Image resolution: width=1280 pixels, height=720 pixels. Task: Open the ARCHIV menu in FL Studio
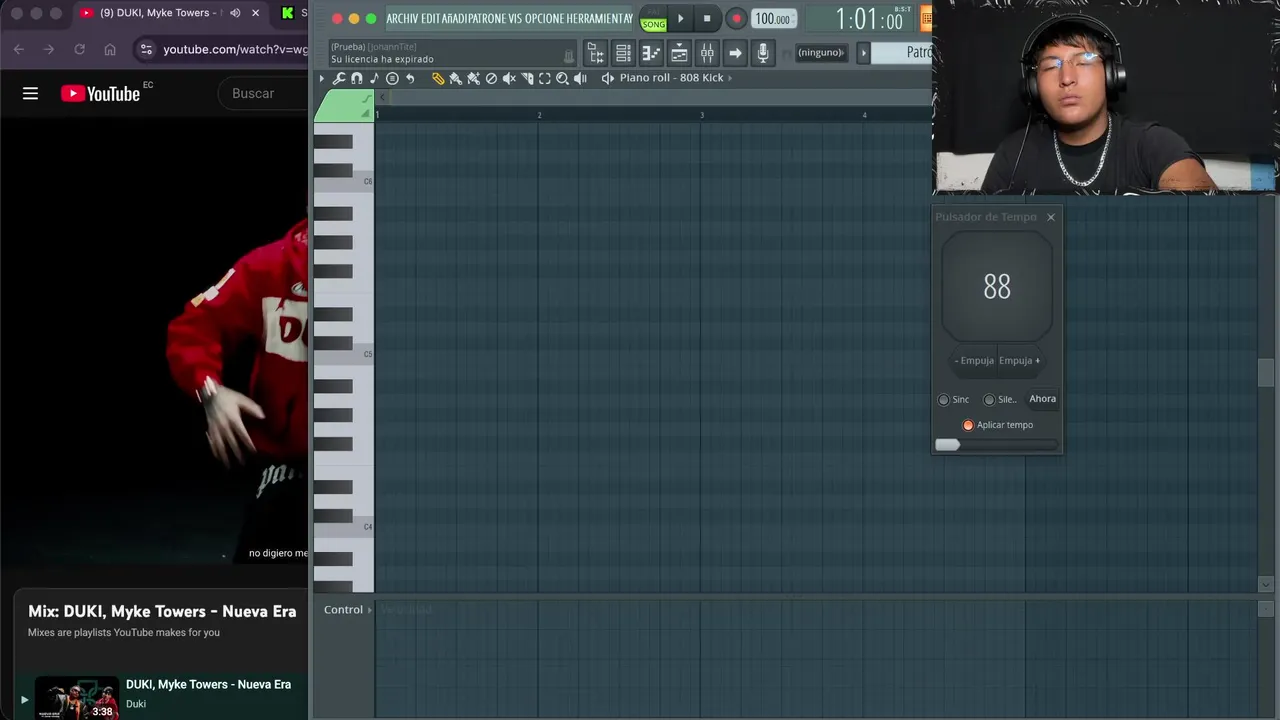click(403, 19)
